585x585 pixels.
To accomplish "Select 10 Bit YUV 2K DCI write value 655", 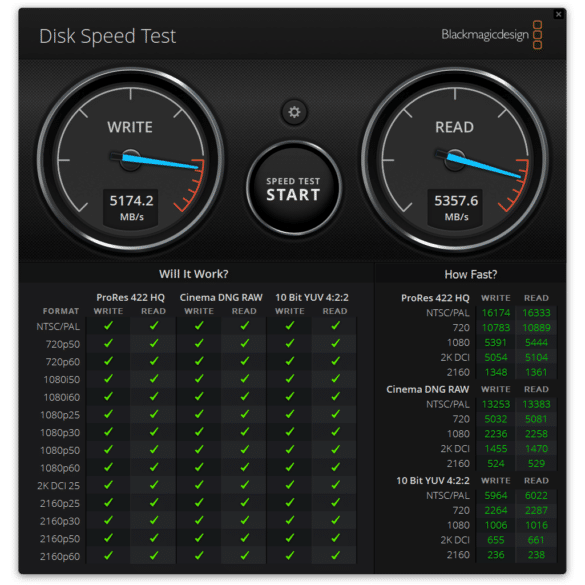I will pos(496,540).
